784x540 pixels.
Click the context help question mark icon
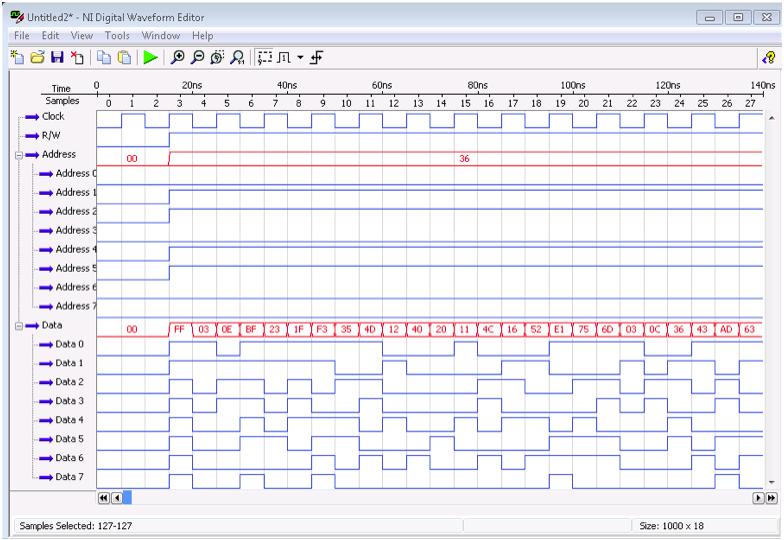(769, 59)
